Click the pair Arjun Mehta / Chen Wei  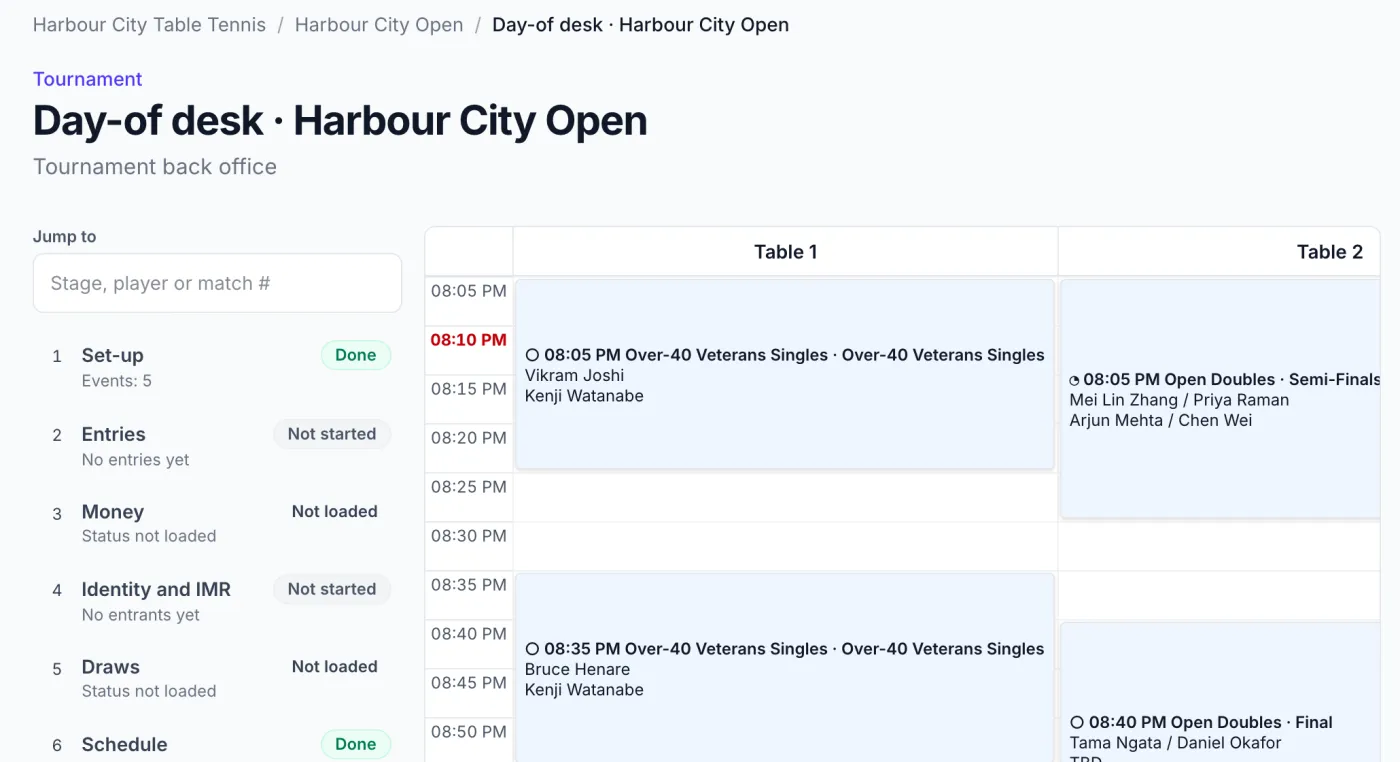click(1161, 421)
